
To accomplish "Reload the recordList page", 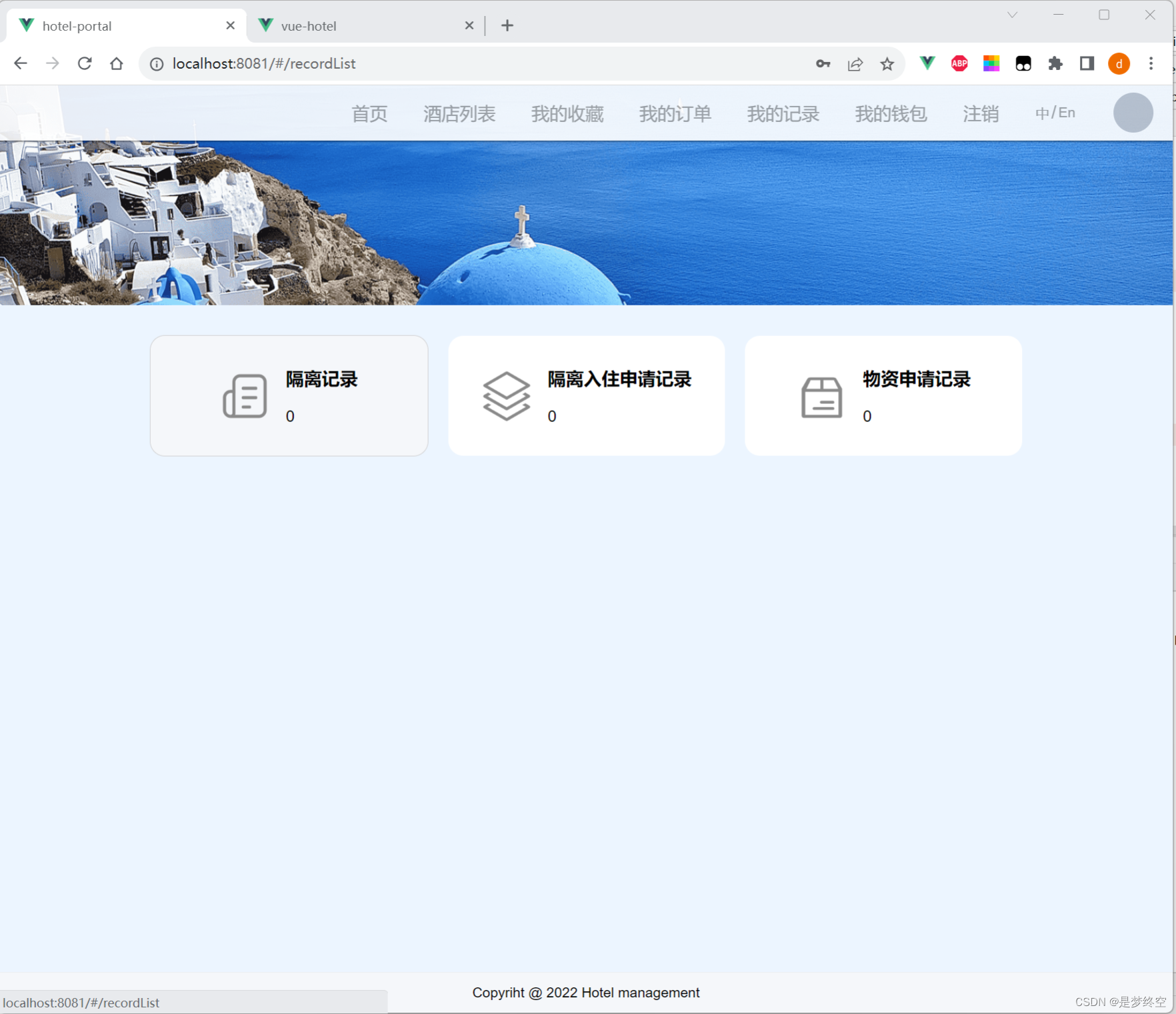I will click(85, 63).
